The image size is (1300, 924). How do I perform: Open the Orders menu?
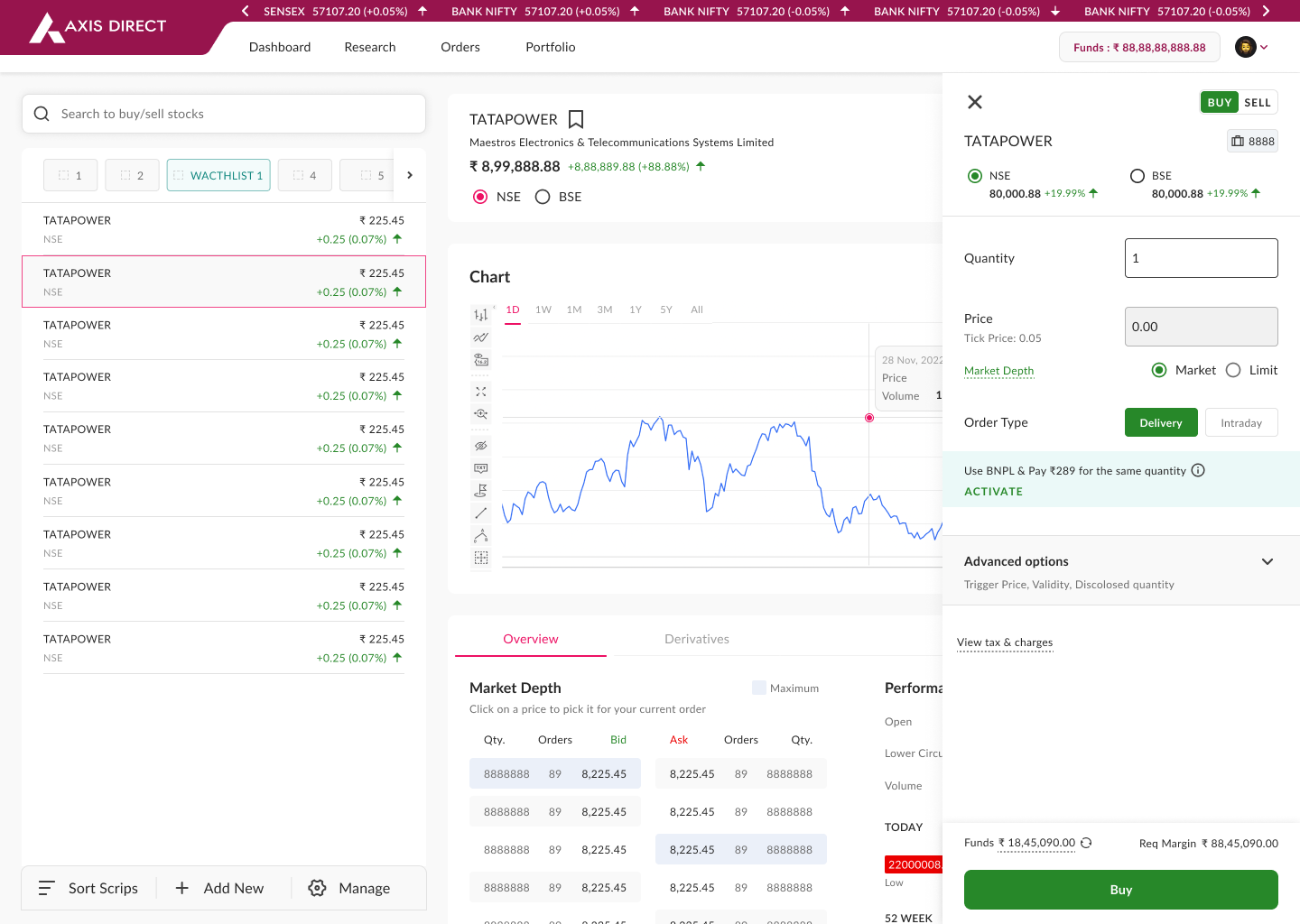pyautogui.click(x=460, y=47)
